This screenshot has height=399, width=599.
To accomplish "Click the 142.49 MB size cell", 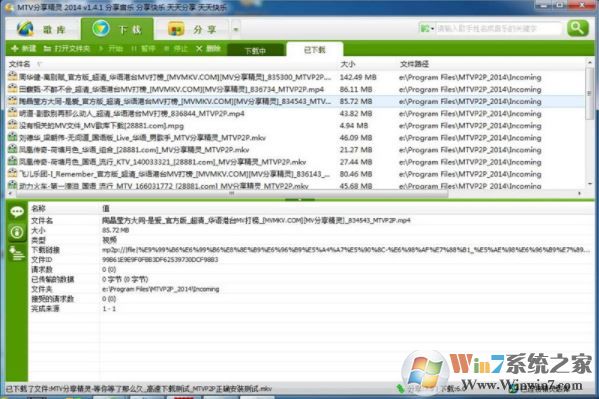I will (358, 77).
